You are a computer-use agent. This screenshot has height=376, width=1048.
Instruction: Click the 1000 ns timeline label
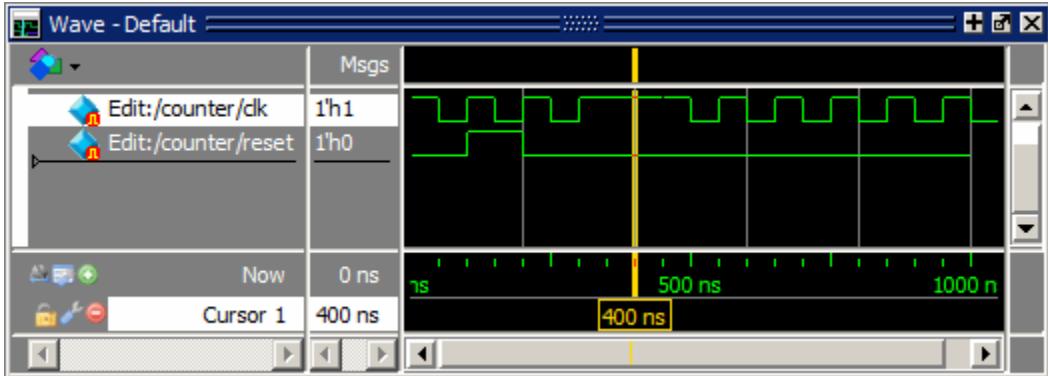click(965, 286)
